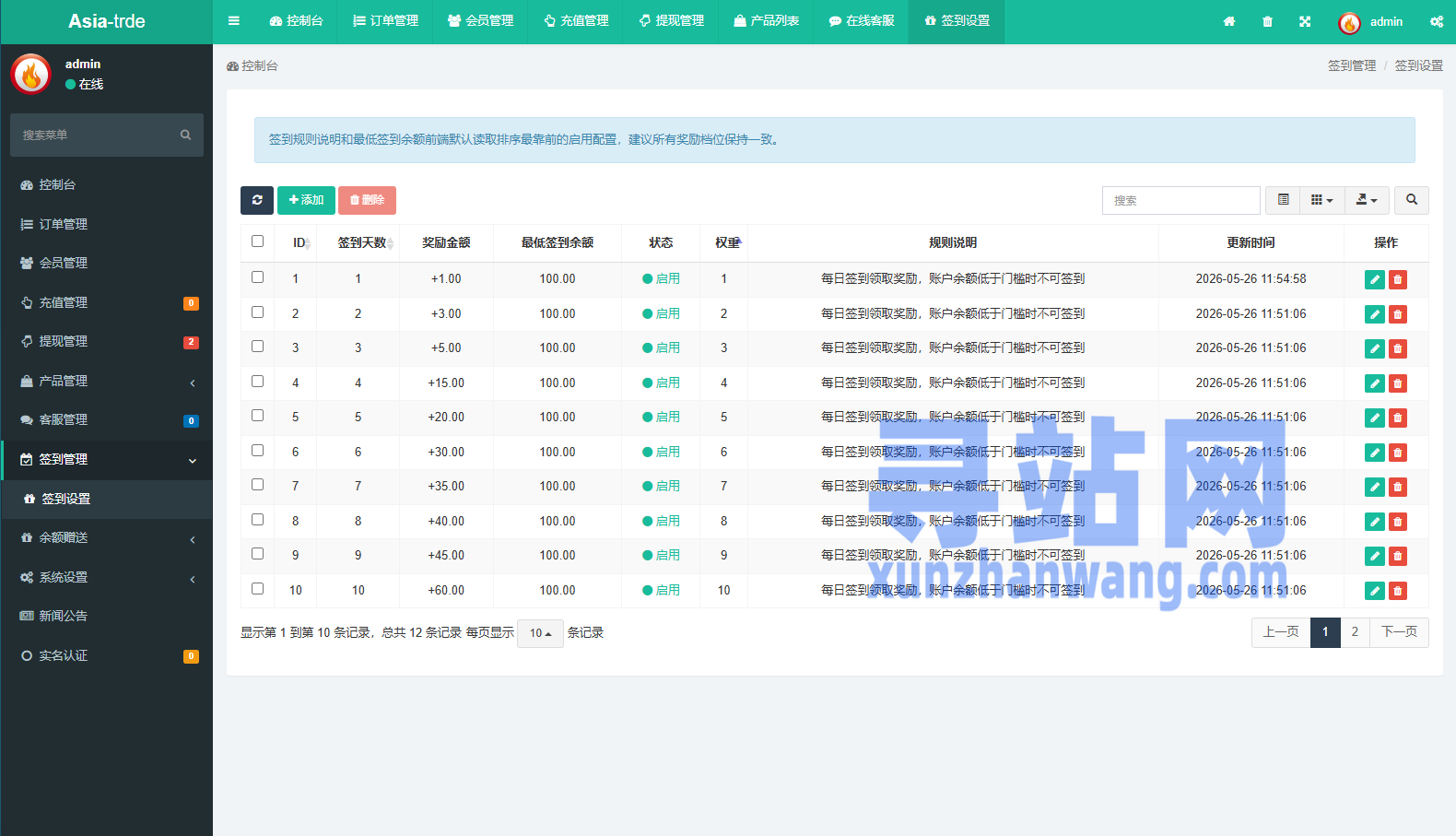Check the select-all checkbox in table header
Viewport: 1456px width, 836px height.
point(257,241)
